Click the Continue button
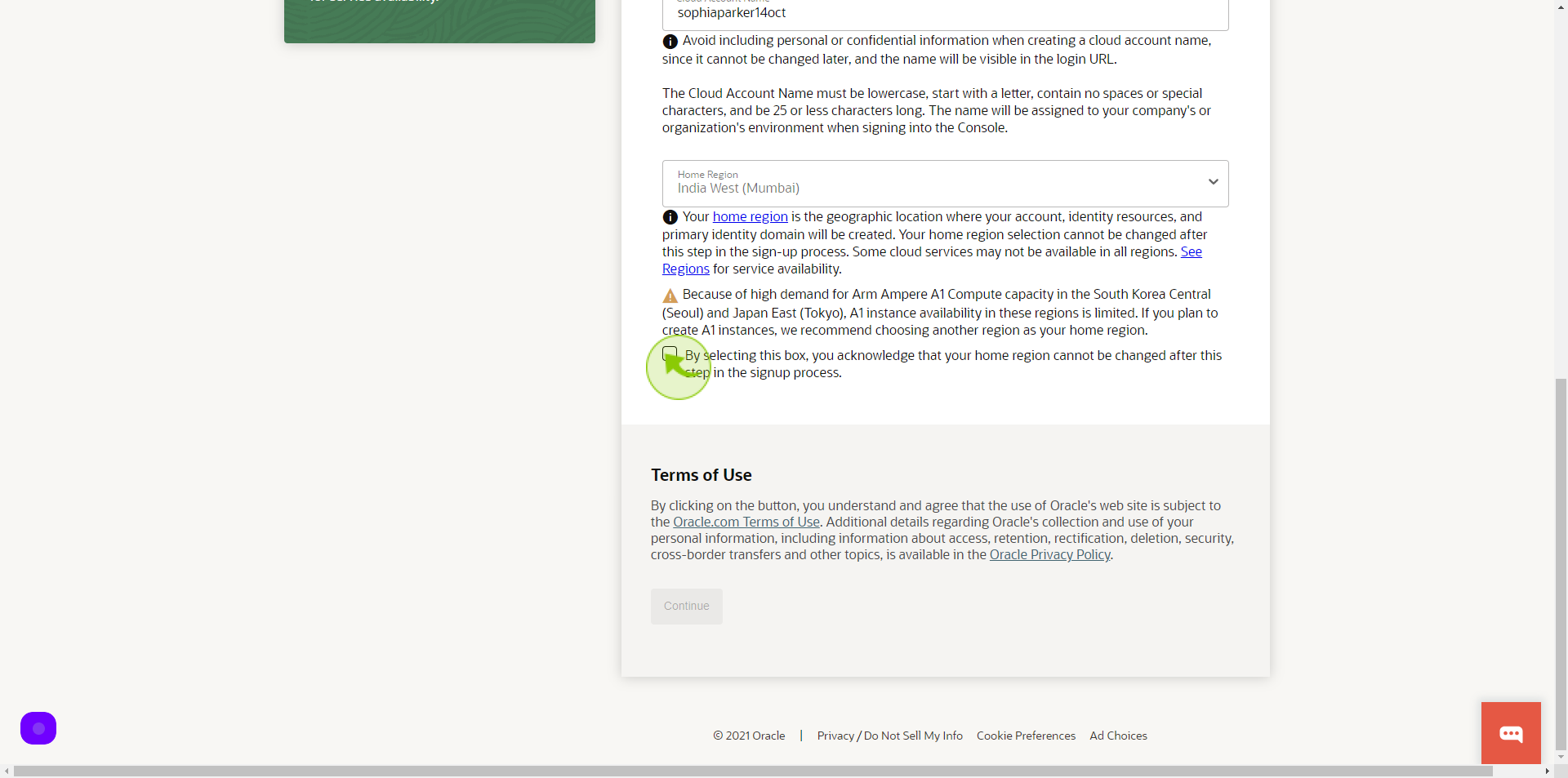Screen dimensions: 1568x778 [686, 606]
